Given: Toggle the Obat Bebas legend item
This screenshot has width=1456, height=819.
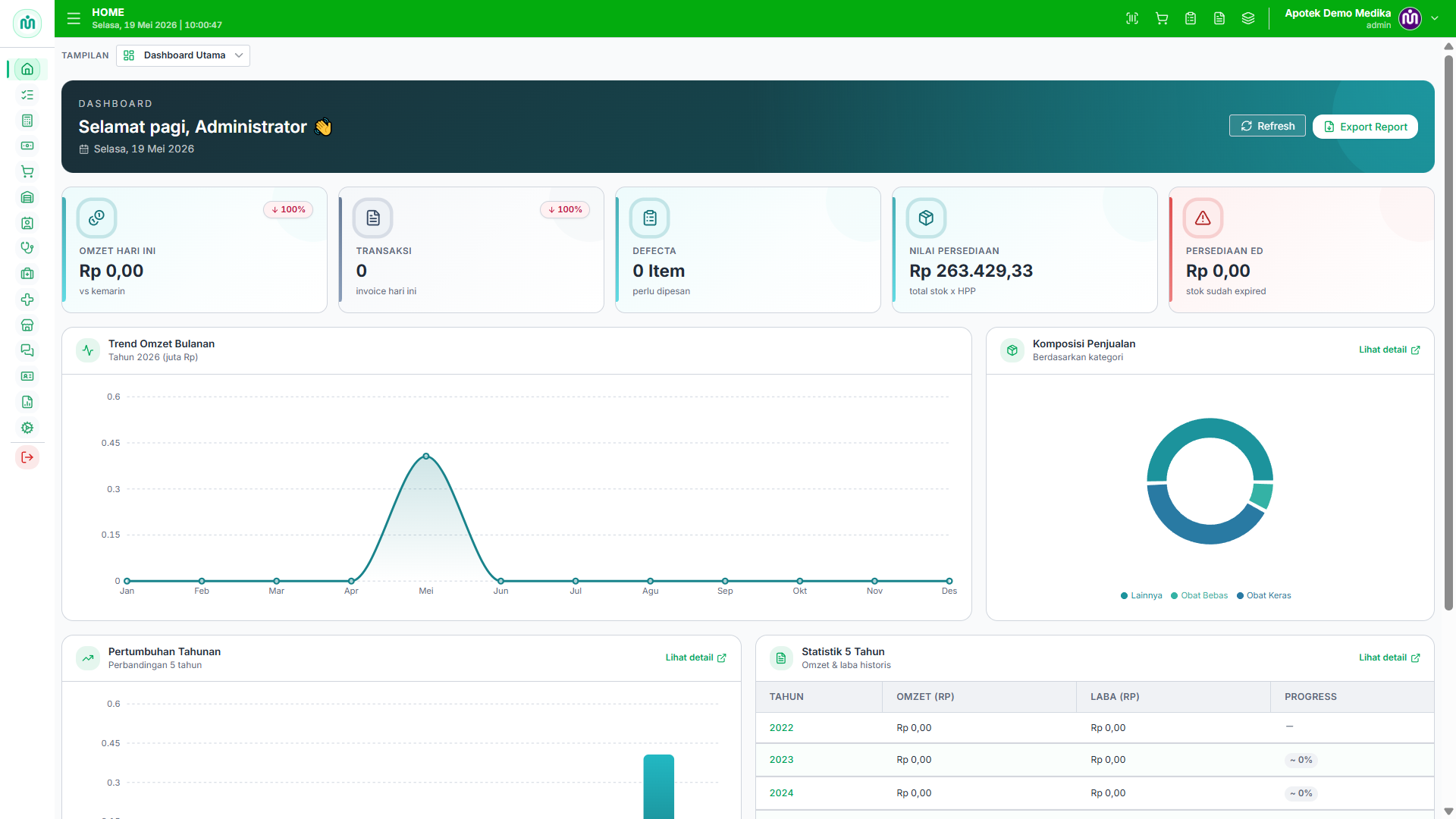Looking at the screenshot, I should [1199, 595].
